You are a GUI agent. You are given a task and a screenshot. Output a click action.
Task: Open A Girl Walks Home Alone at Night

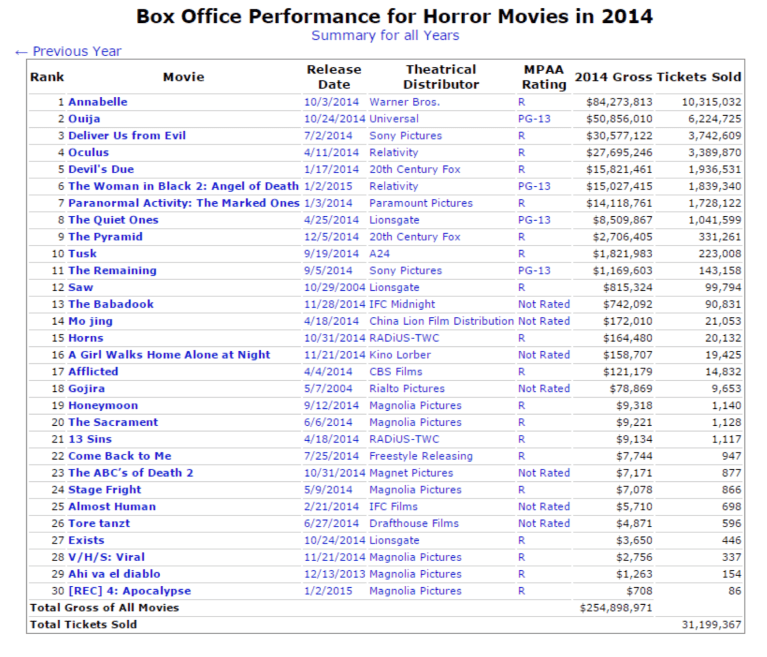168,355
